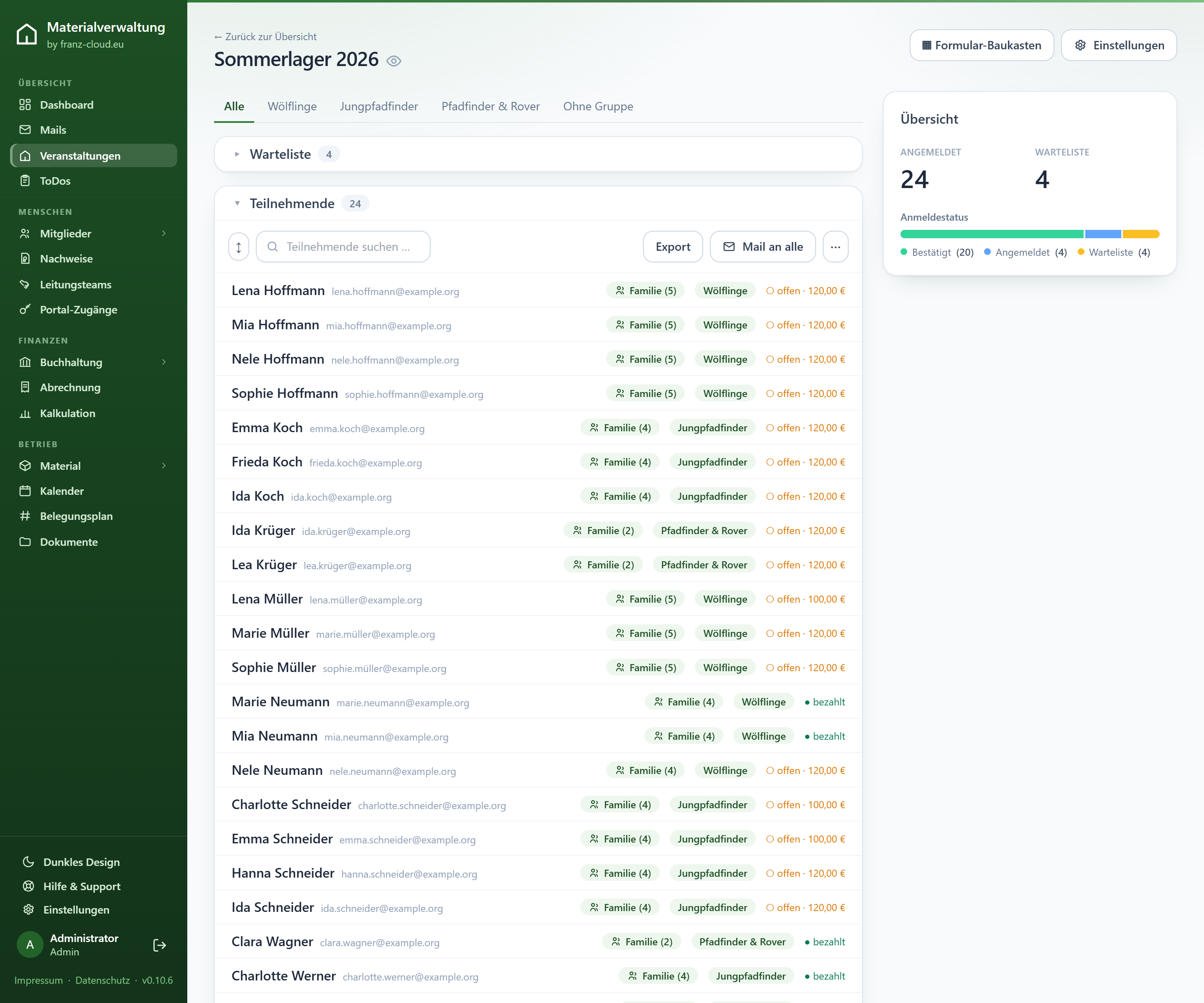This screenshot has width=1204, height=1003.
Task: Open Leitungsteams
Action: (x=94, y=284)
